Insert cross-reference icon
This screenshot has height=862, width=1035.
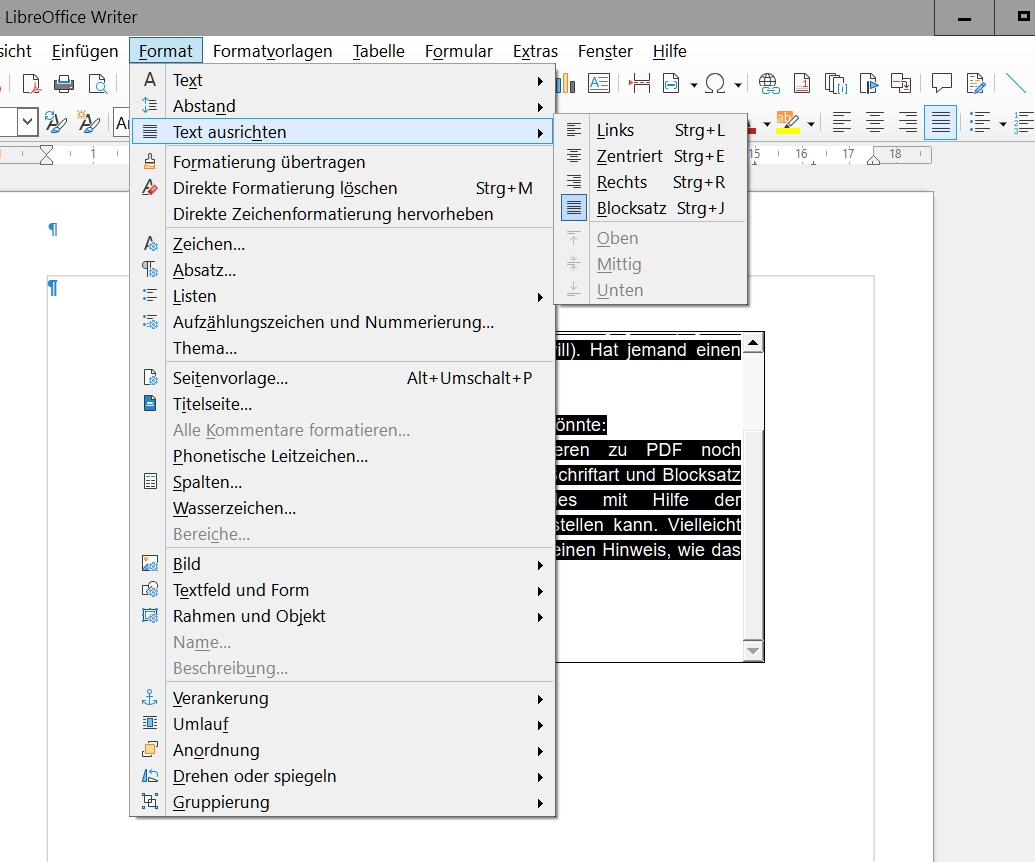click(x=901, y=83)
